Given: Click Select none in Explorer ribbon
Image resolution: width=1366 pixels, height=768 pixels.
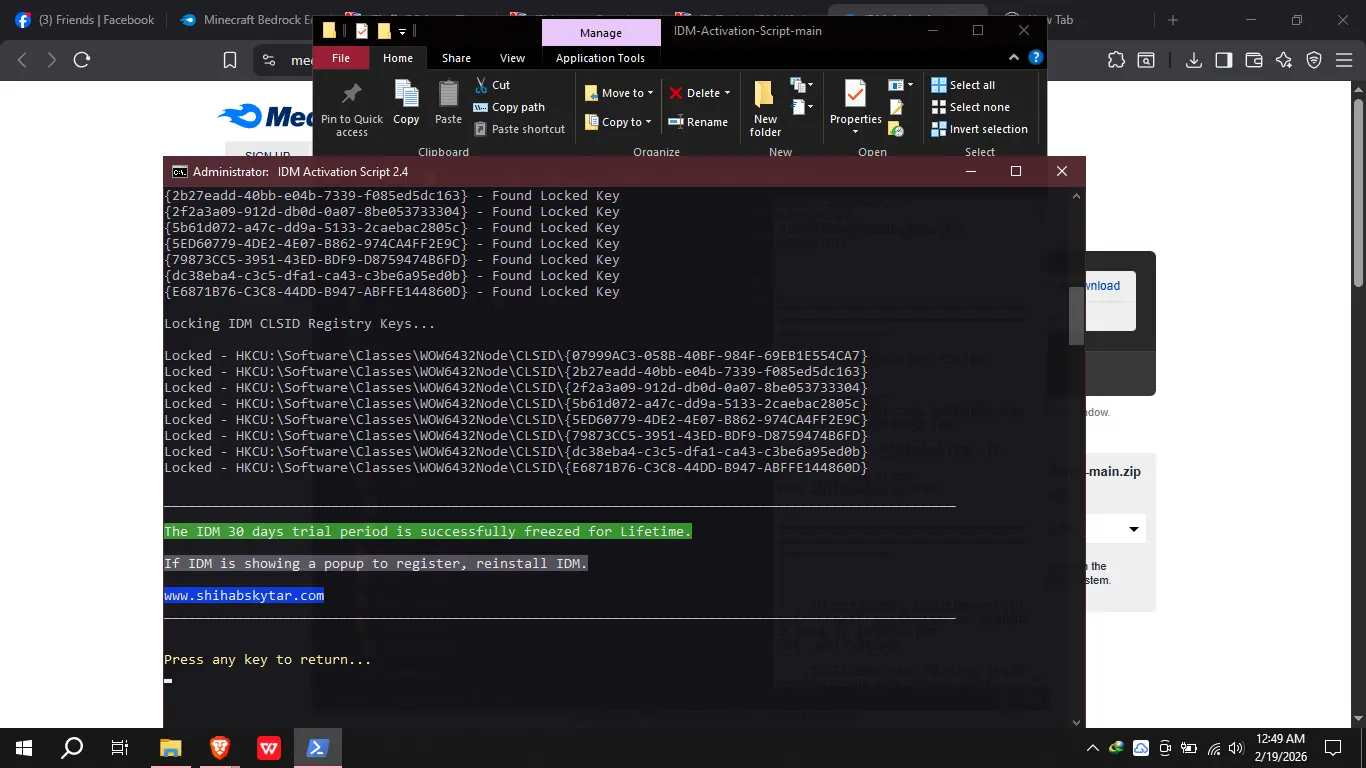Looking at the screenshot, I should [970, 107].
